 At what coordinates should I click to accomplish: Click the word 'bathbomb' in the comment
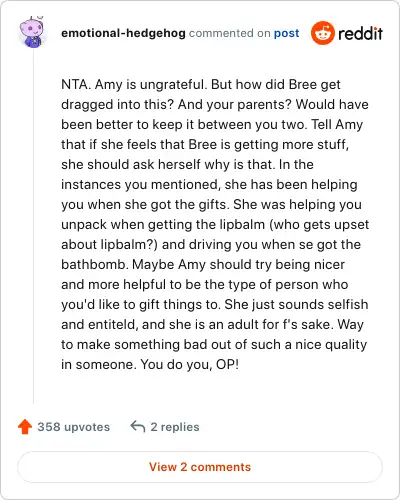click(93, 264)
